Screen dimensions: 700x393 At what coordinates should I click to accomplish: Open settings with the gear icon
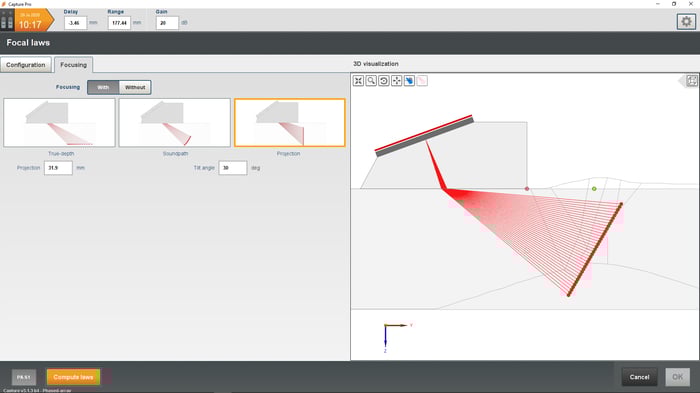(x=686, y=21)
